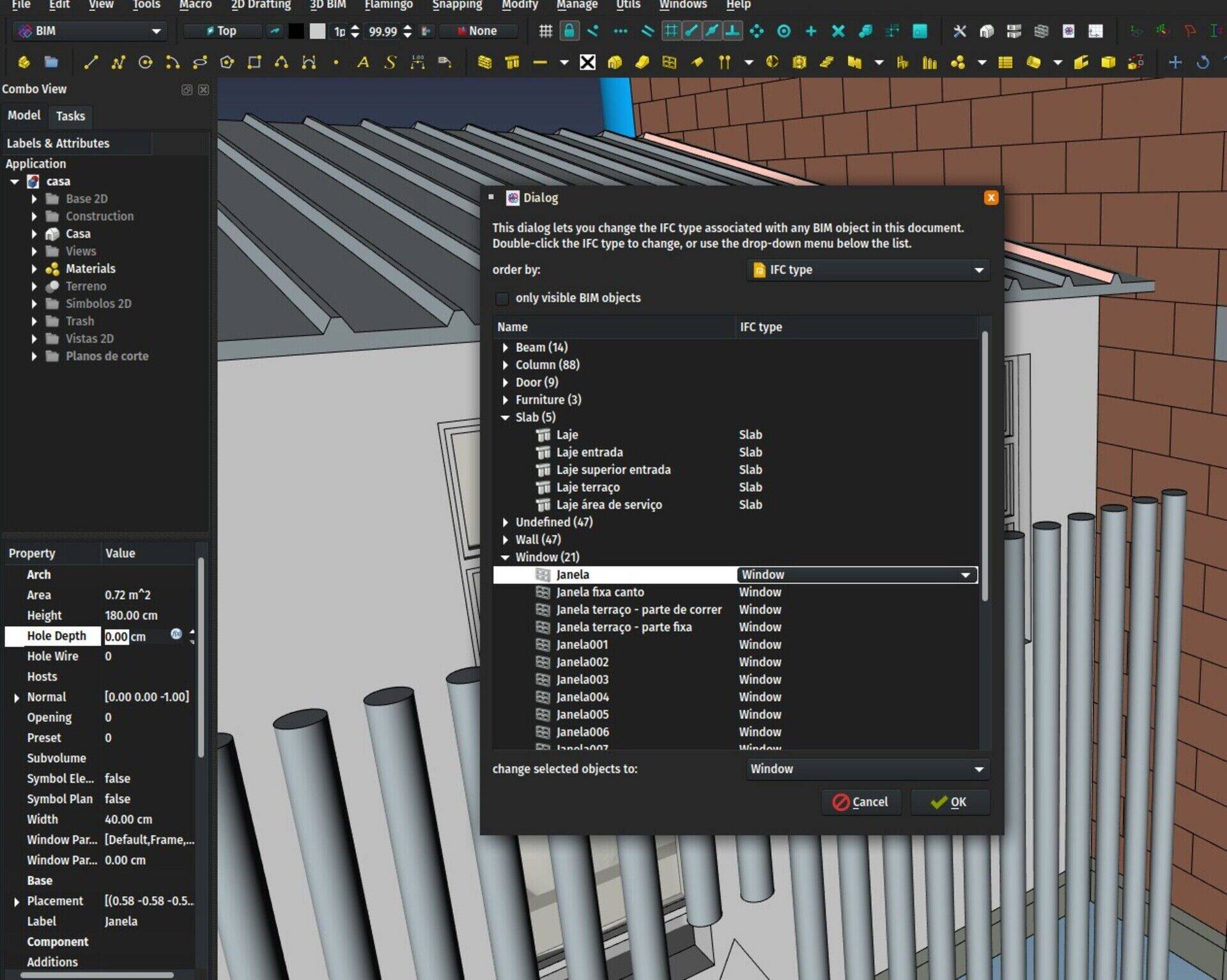1227x980 pixels.
Task: Pick the Circle drawing tool
Action: point(146,62)
